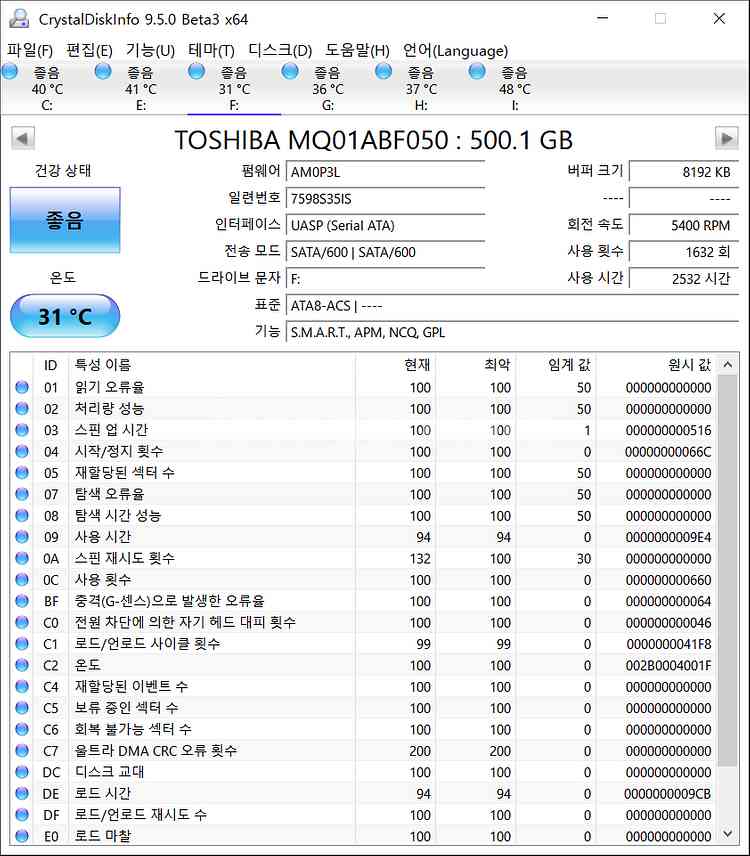This screenshot has width=750, height=856.
Task: Click the 임계 값 column header
Action: (556, 365)
